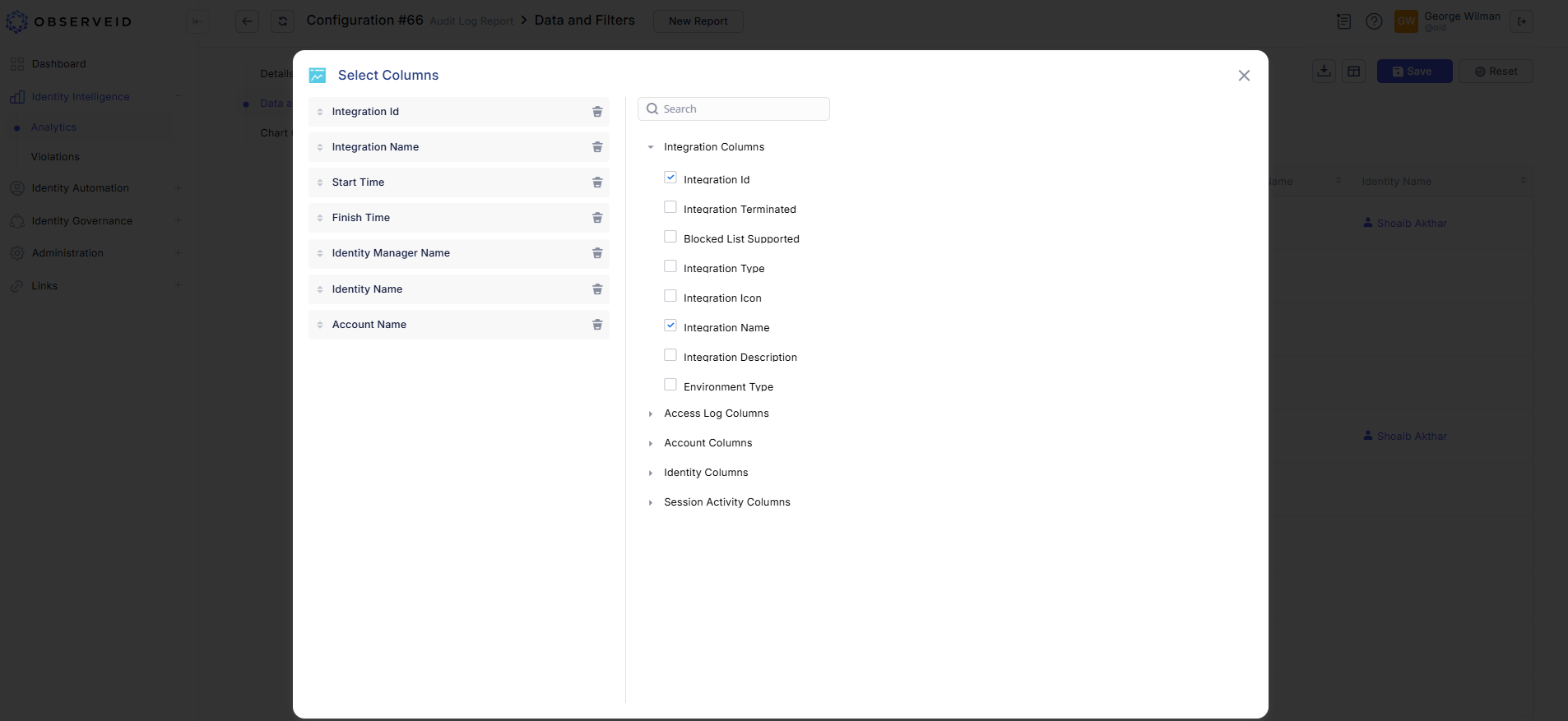Click drag handle icon for Finish Time

click(320, 218)
